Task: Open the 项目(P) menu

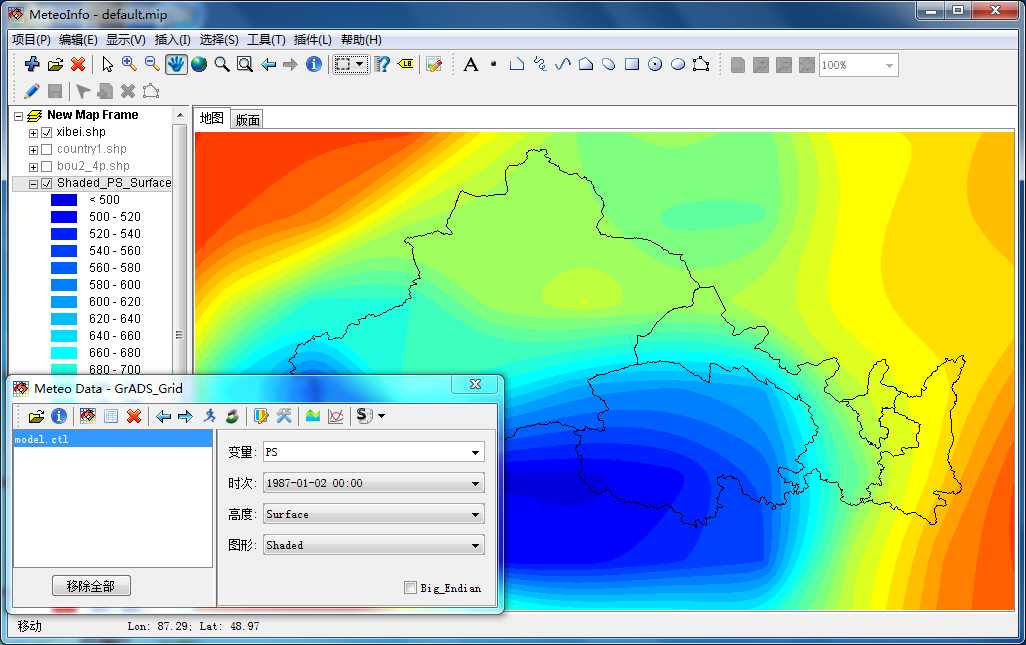Action: (31, 40)
